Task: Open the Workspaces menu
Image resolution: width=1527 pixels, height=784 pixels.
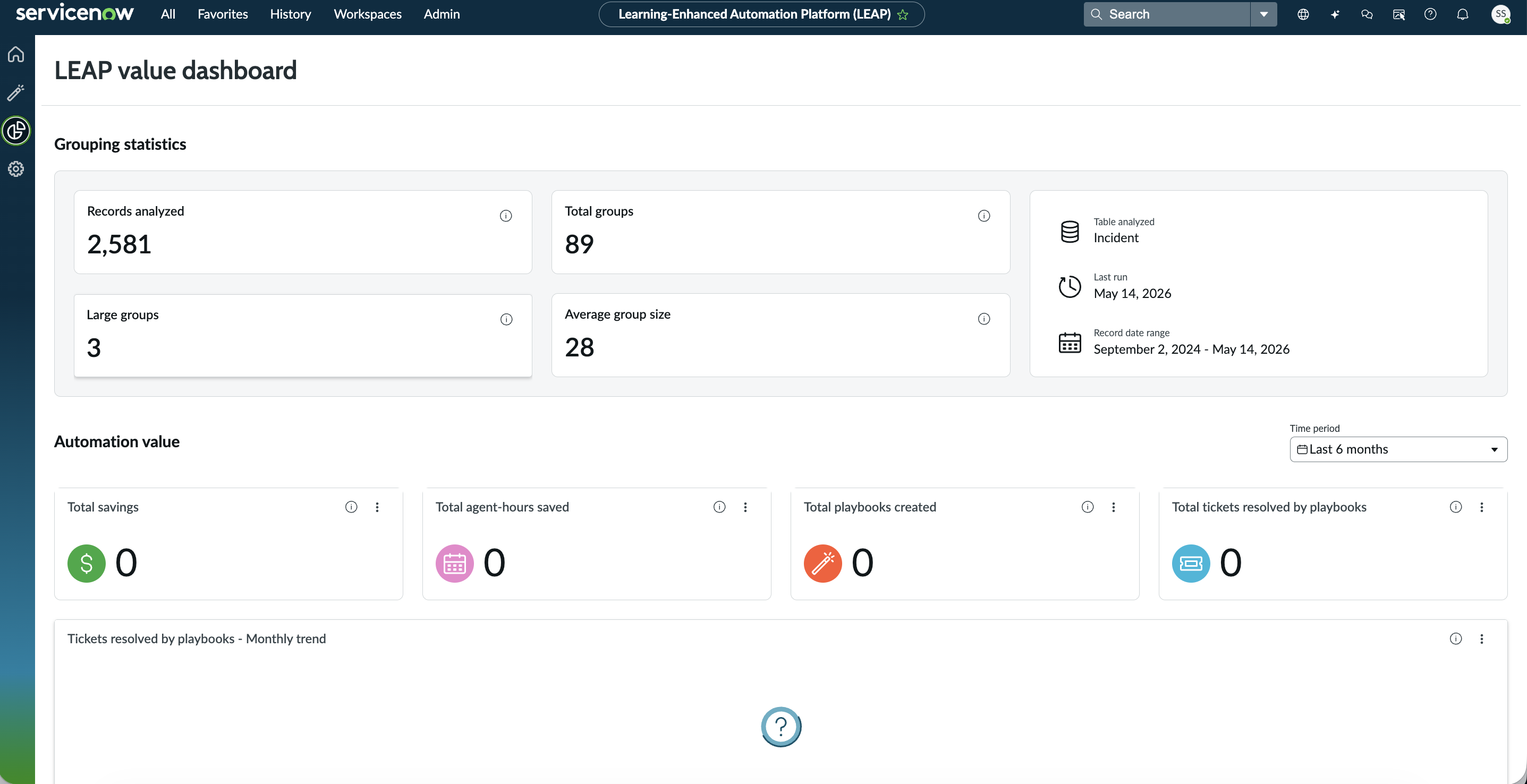Action: (368, 14)
